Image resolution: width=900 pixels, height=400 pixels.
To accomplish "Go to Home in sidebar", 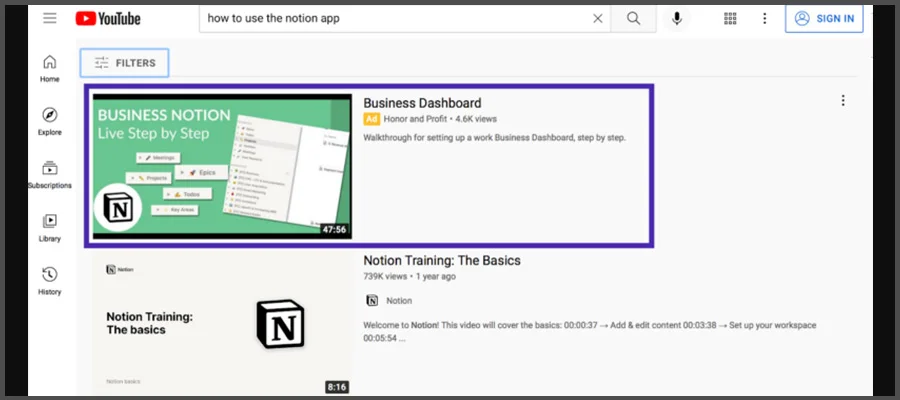I will pos(49,68).
